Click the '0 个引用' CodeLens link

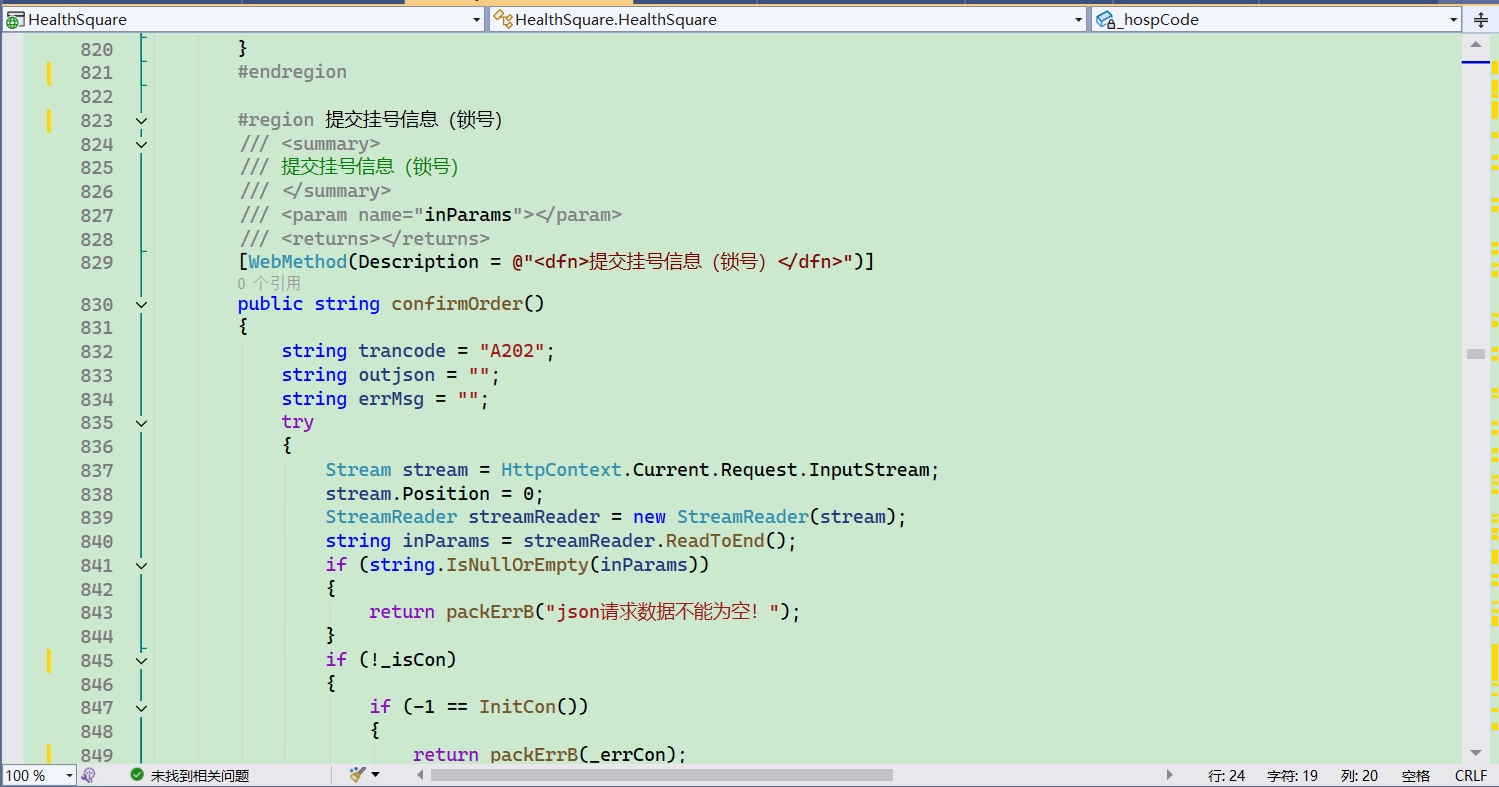pos(269,283)
